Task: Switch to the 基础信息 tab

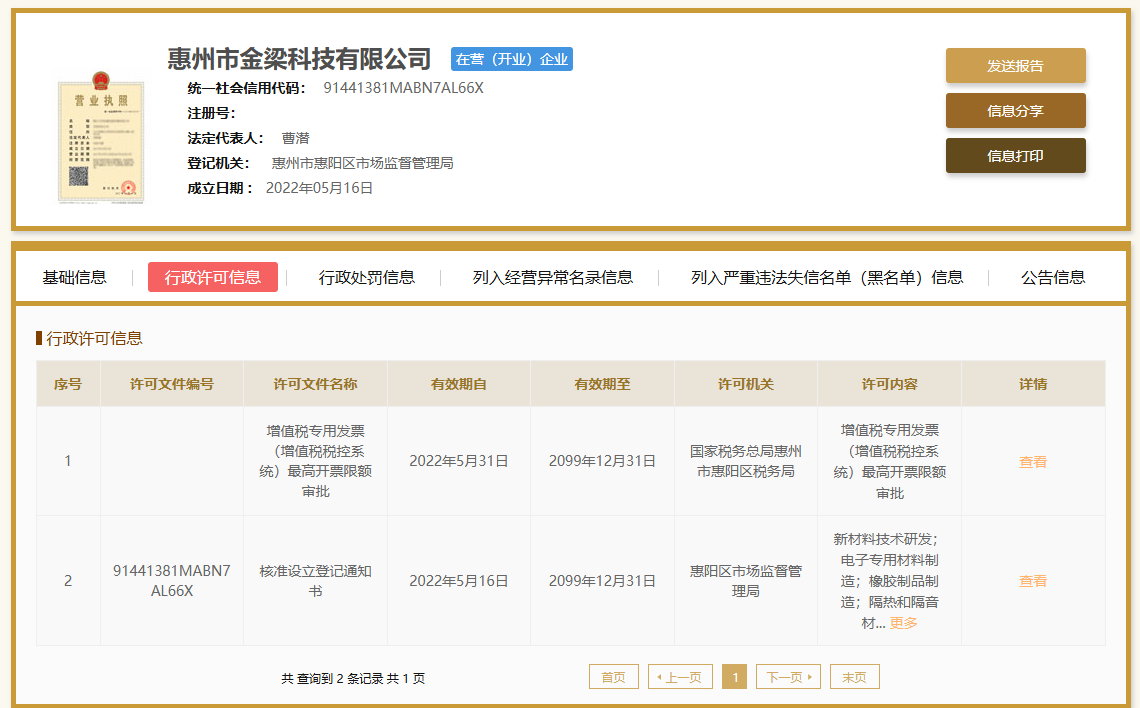Action: [x=74, y=278]
